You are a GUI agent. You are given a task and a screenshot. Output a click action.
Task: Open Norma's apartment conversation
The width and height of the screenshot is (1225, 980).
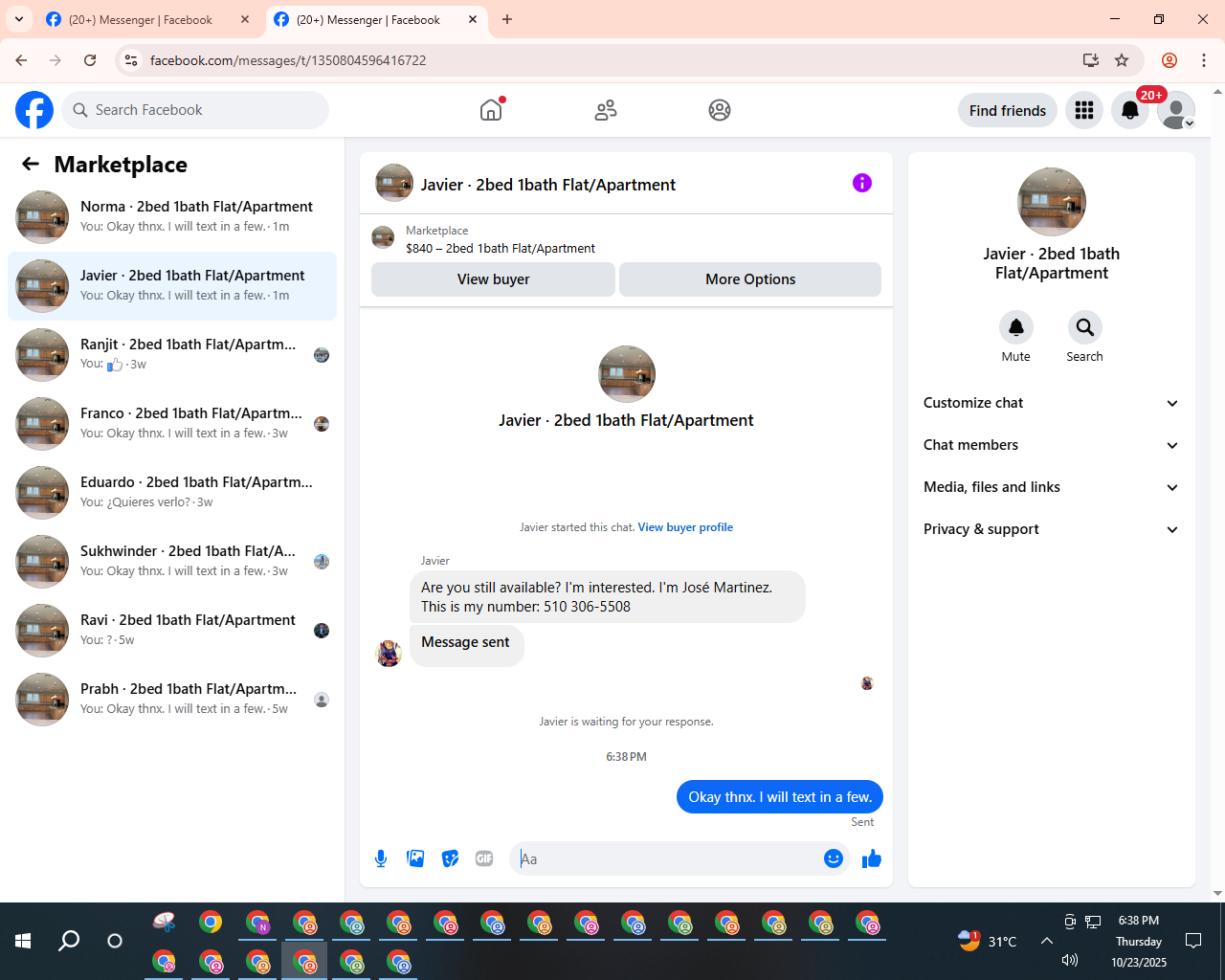click(172, 217)
